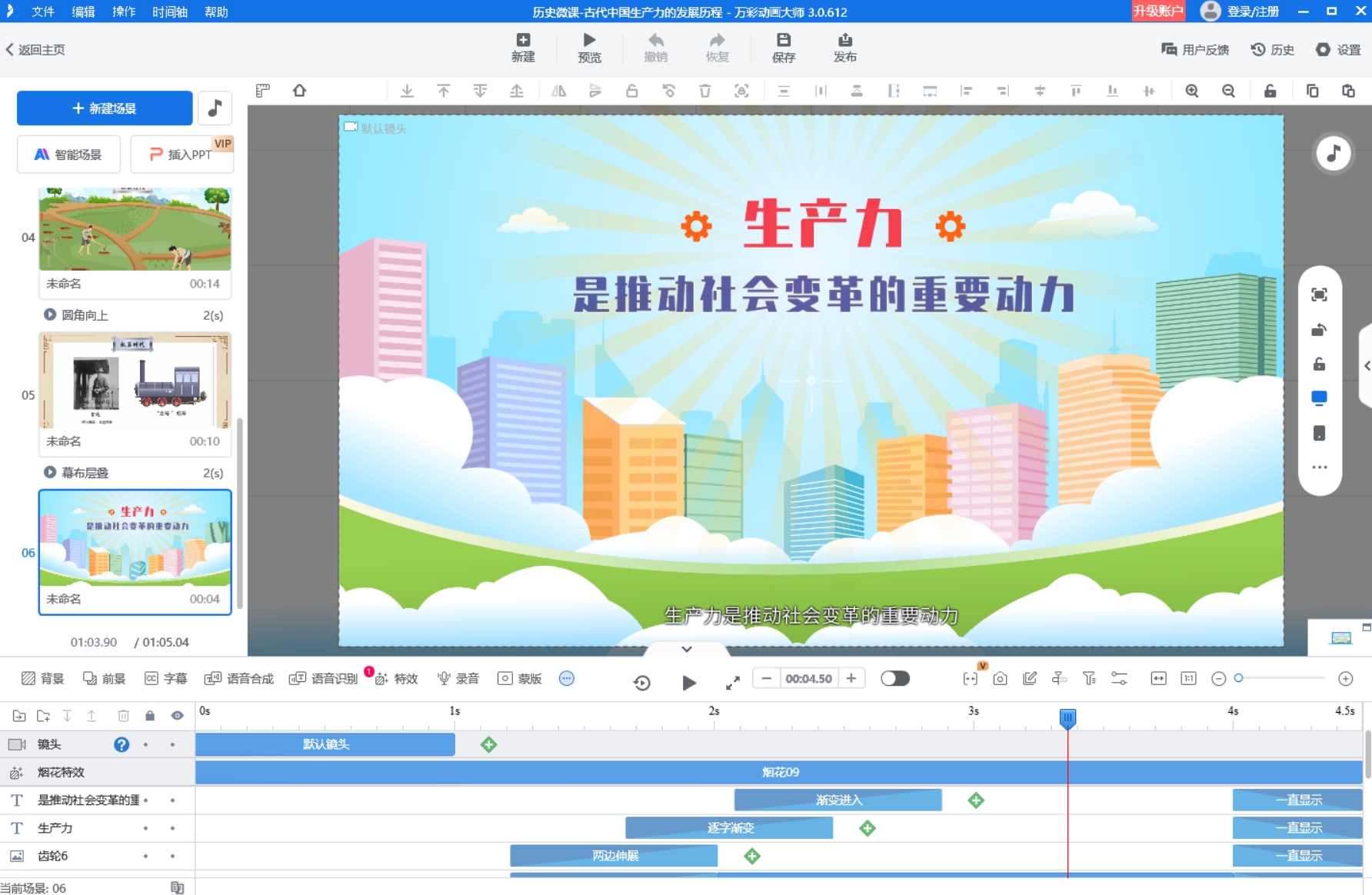Open the 帮助 menu
1372x895 pixels.
216,12
